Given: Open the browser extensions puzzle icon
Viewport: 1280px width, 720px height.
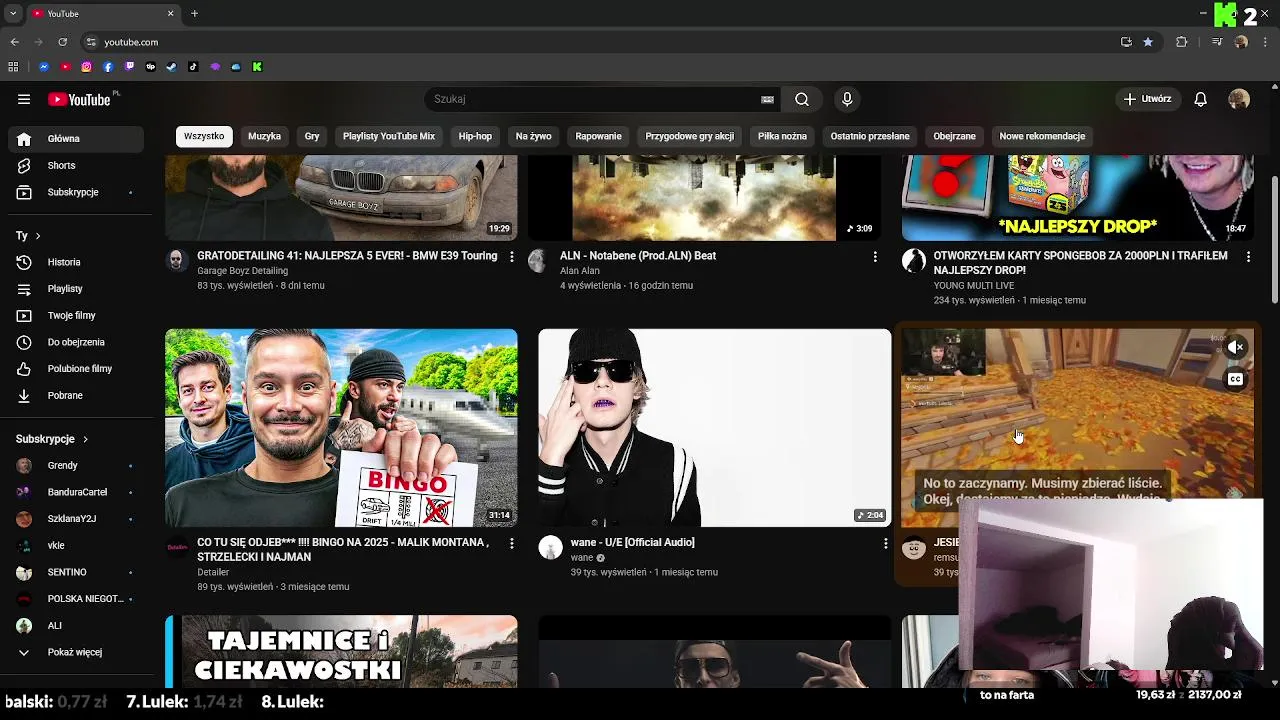Looking at the screenshot, I should tap(1182, 42).
